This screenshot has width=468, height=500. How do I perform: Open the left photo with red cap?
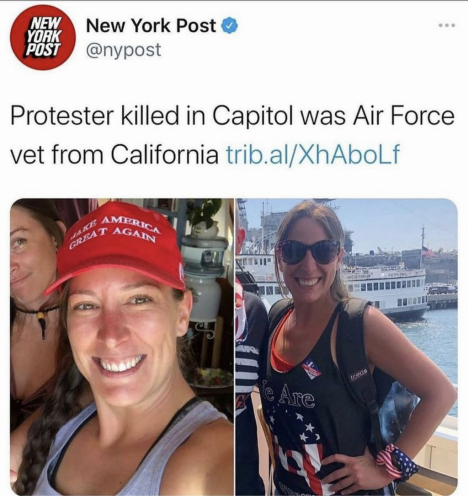click(x=122, y=347)
